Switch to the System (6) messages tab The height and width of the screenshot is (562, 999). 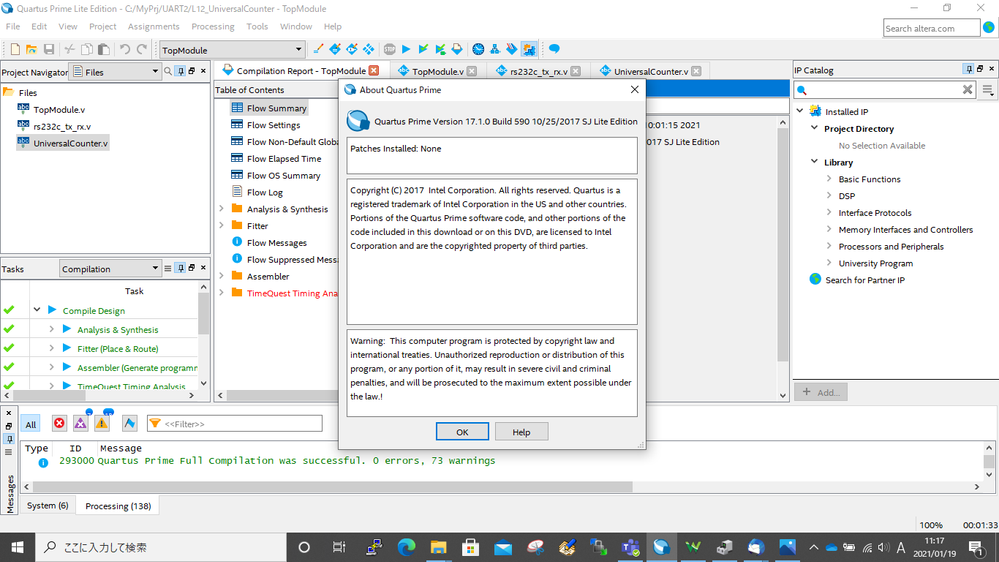(47, 506)
